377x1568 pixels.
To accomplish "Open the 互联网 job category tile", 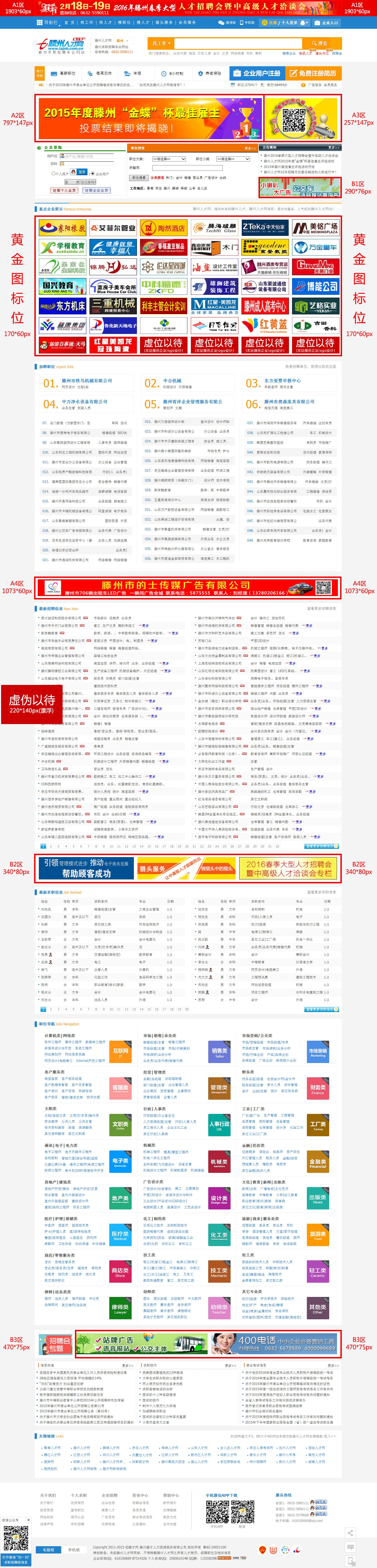I will pyautogui.click(x=121, y=1051).
